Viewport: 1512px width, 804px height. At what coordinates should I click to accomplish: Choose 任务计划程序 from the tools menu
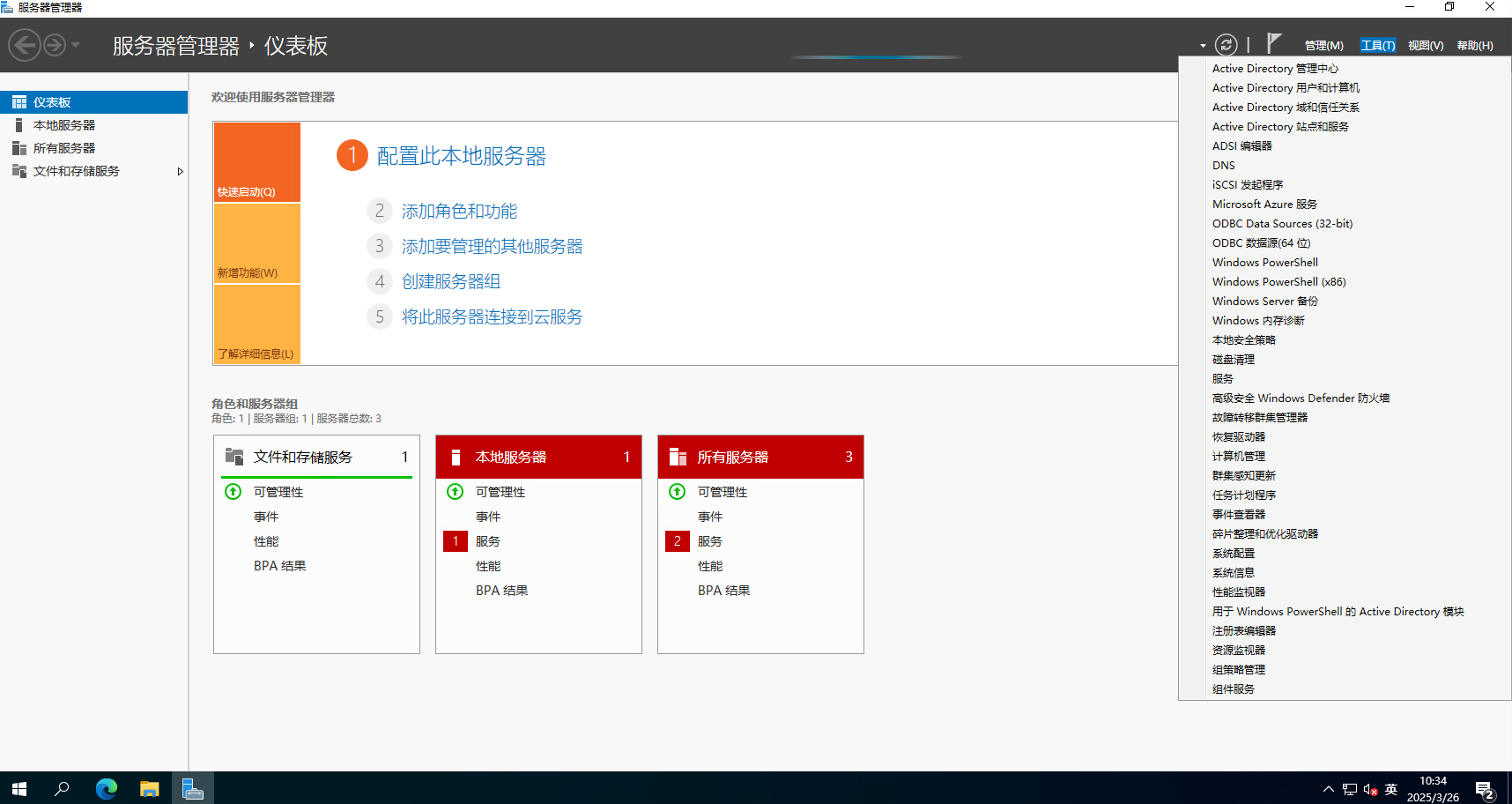[x=1243, y=495]
